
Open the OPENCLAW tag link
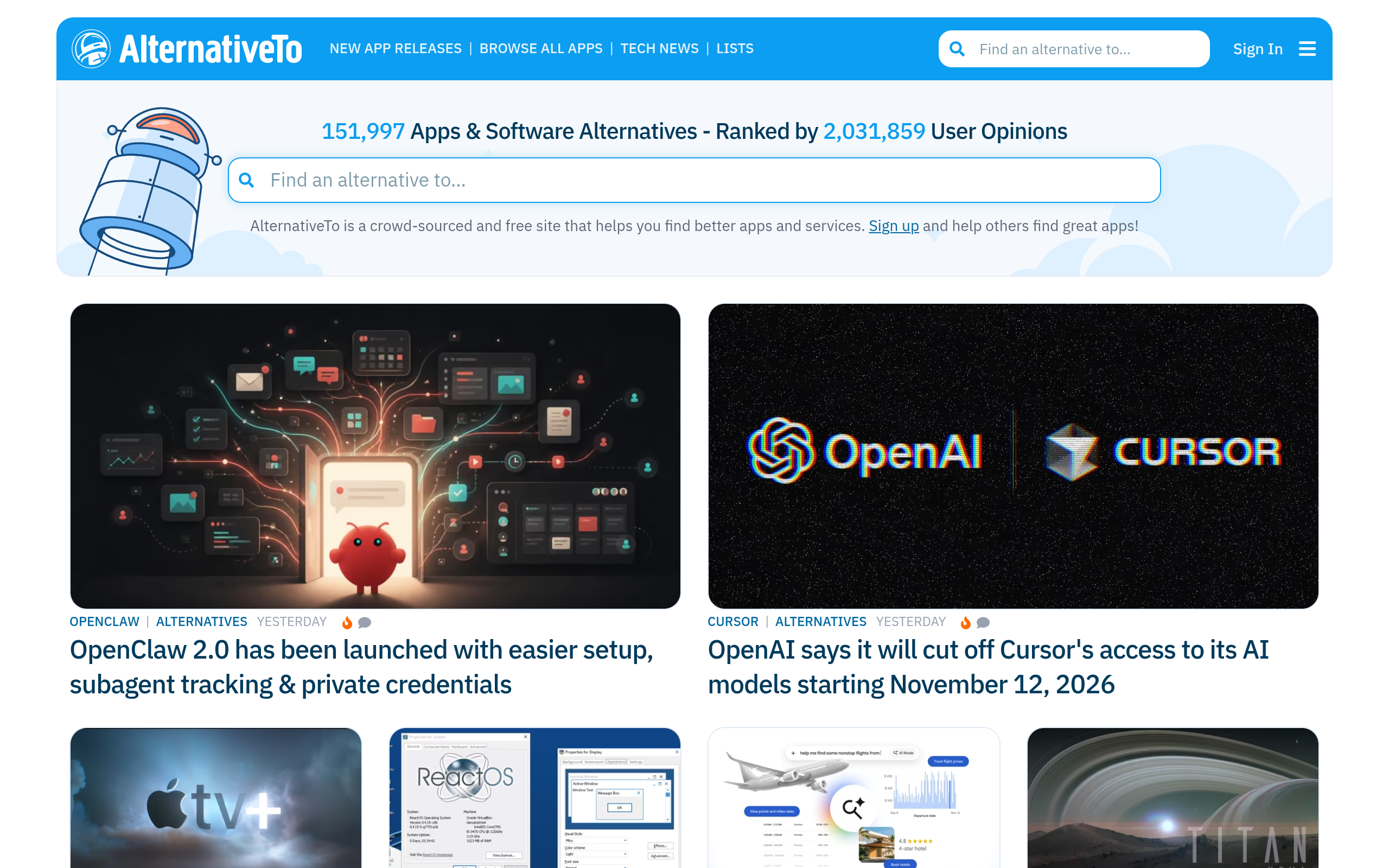click(x=105, y=622)
